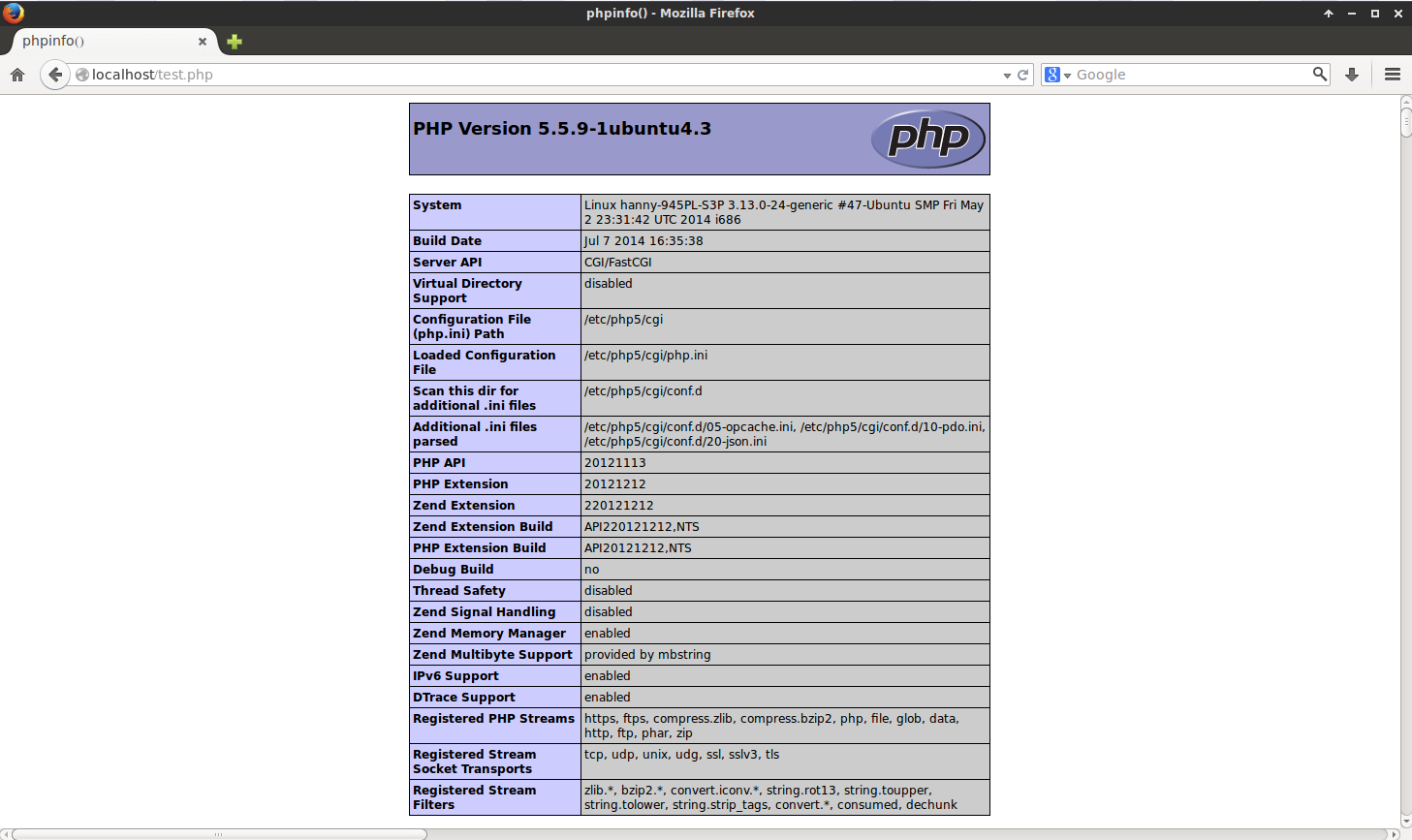Viewport: 1412px width, 840px height.
Task: Click the search magnifier icon
Action: 1319,74
